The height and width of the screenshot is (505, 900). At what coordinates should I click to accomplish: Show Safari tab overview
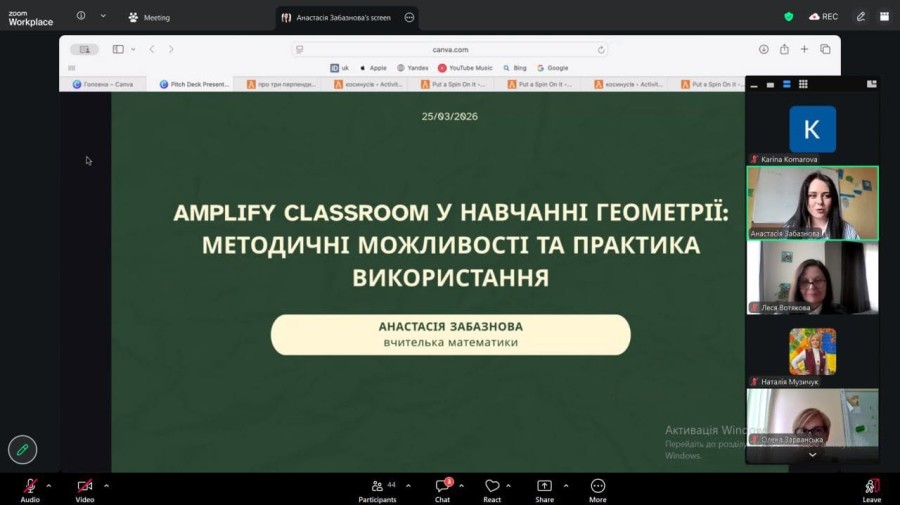point(825,49)
